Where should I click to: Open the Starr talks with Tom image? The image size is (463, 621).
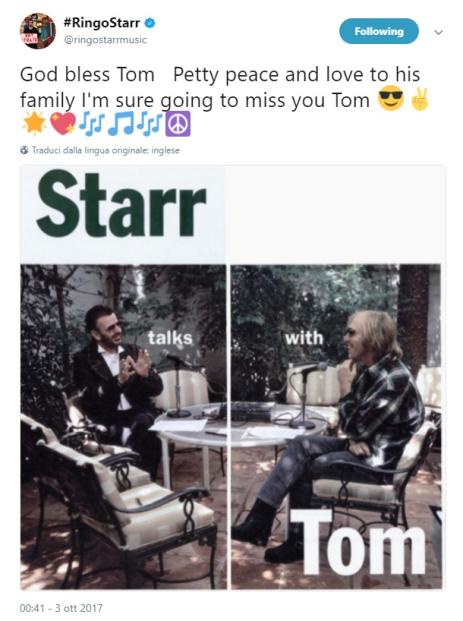pos(233,377)
